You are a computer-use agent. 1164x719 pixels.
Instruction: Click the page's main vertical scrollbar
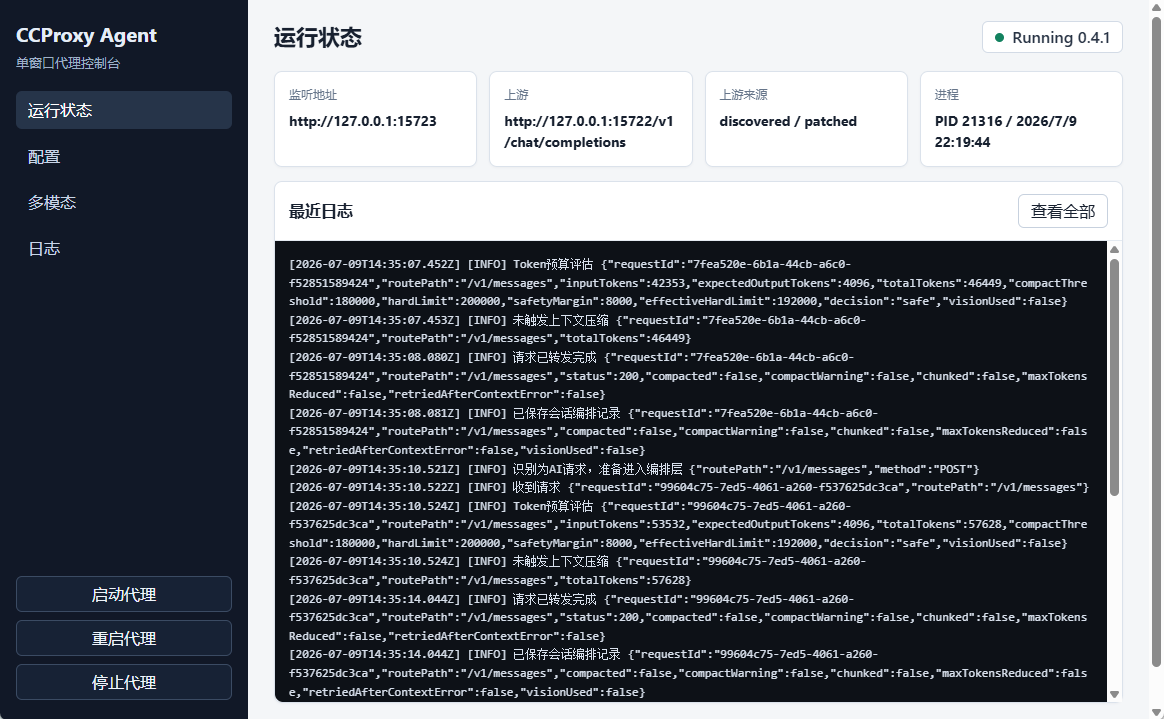pyautogui.click(x=1157, y=341)
